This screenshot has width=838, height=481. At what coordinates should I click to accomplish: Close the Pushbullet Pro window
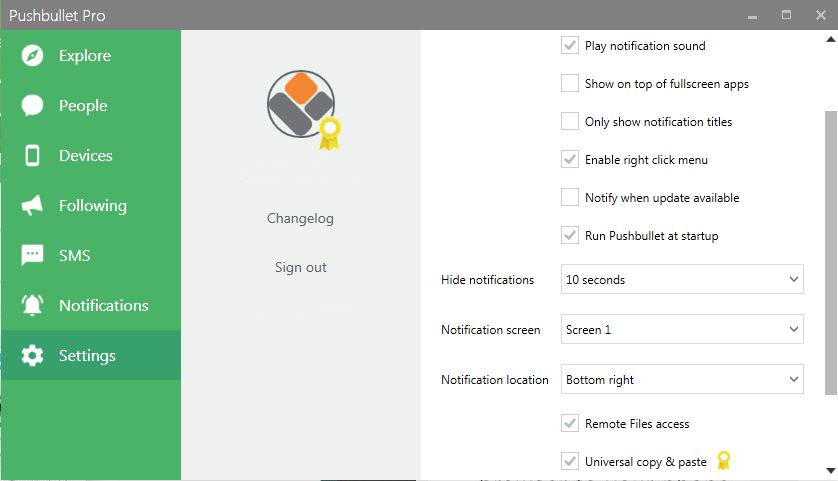click(x=821, y=15)
